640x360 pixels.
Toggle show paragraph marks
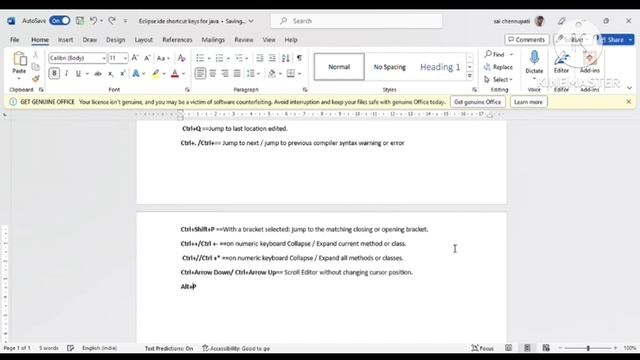[x=299, y=58]
